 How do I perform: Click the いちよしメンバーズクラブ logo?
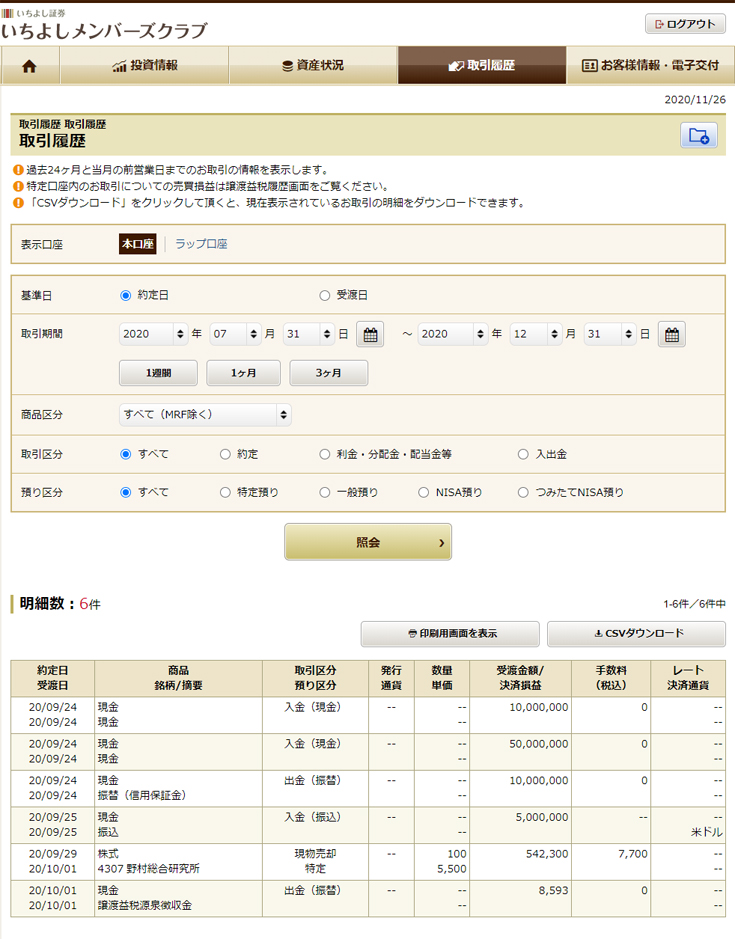104,26
